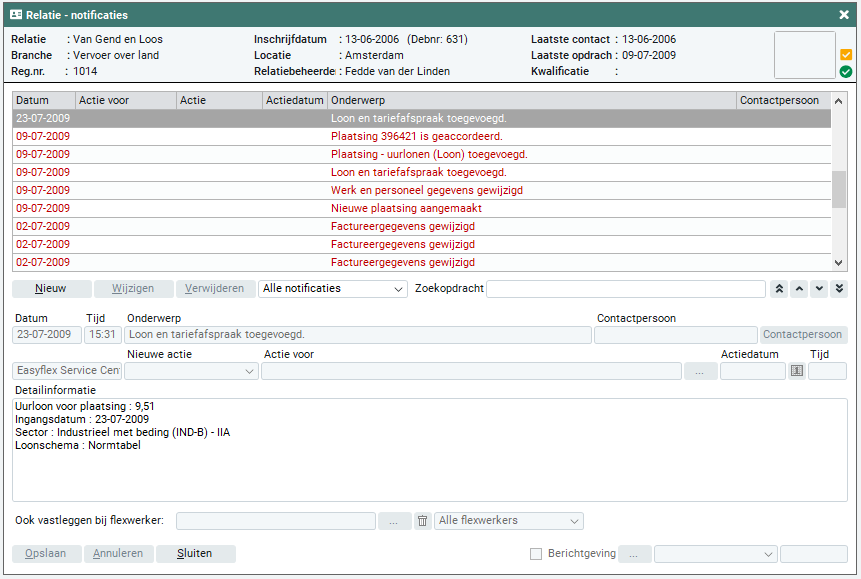Sort by the Datum column header
Viewport: 861px width, 579px height.
click(44, 101)
